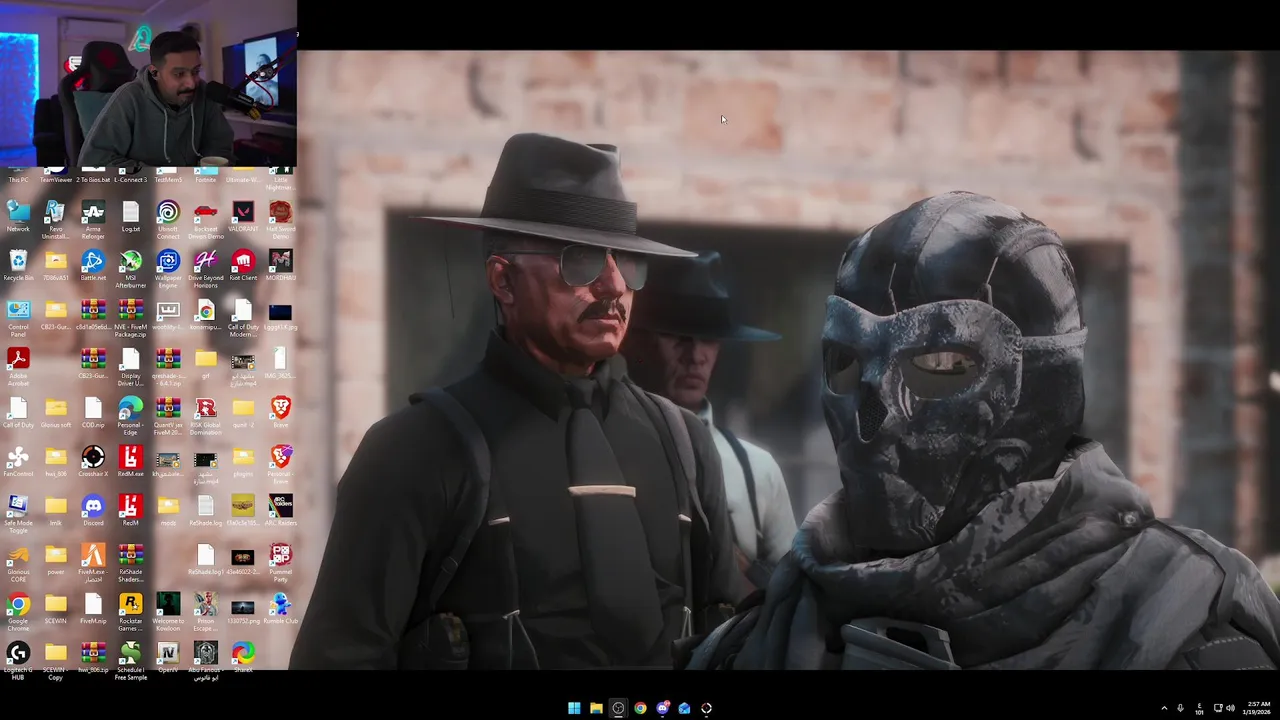The image size is (1280, 720).
Task: Select the Brave browser shortcut
Action: coord(280,413)
